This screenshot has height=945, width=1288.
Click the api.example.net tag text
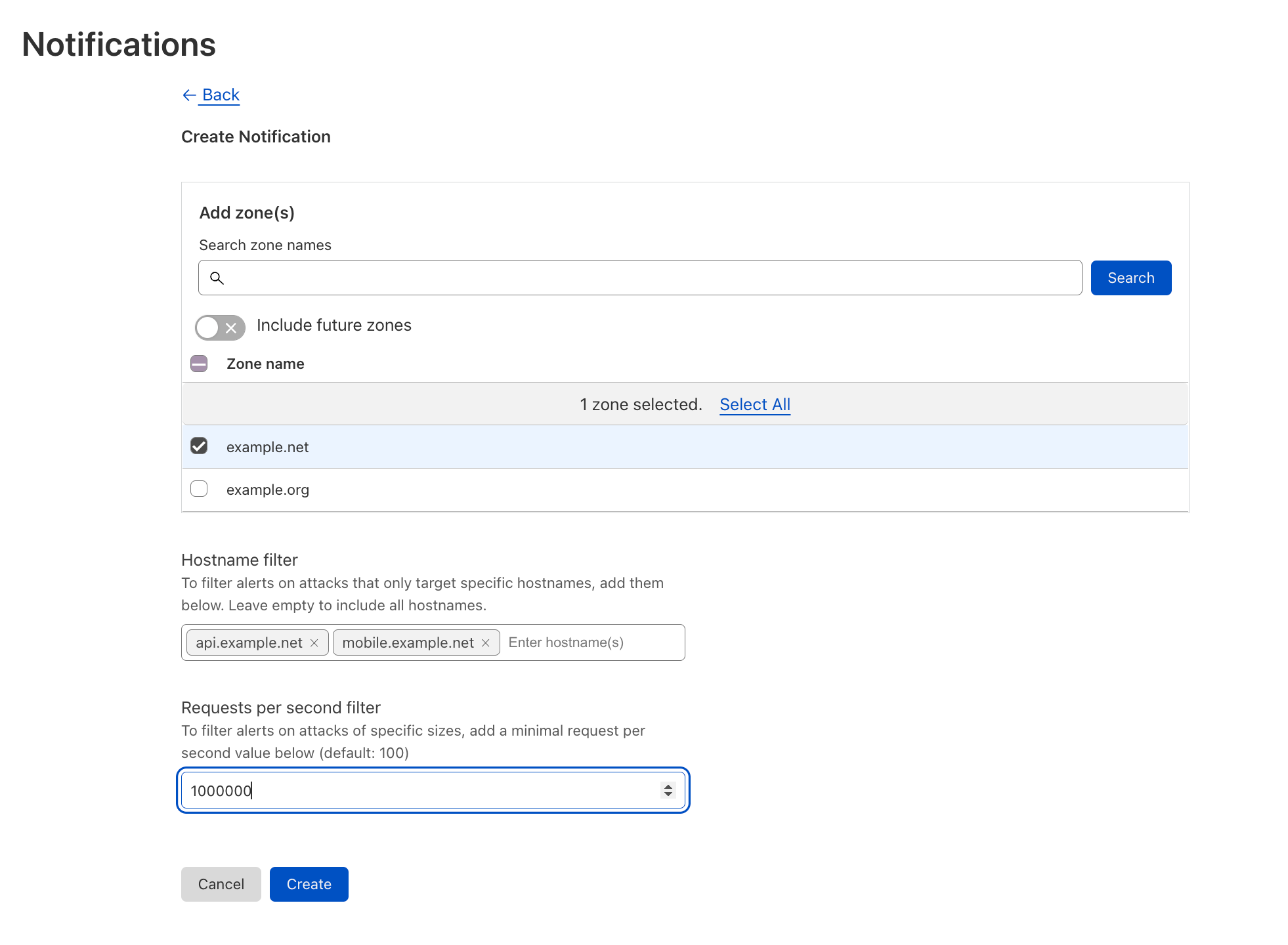(249, 642)
